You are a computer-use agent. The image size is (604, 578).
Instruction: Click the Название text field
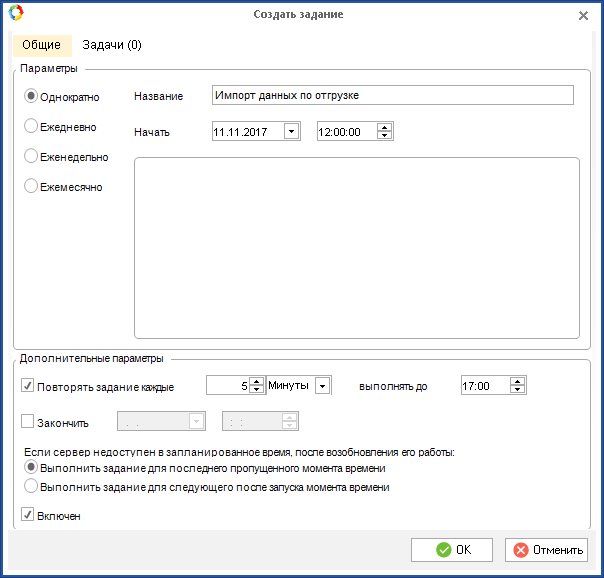point(392,95)
